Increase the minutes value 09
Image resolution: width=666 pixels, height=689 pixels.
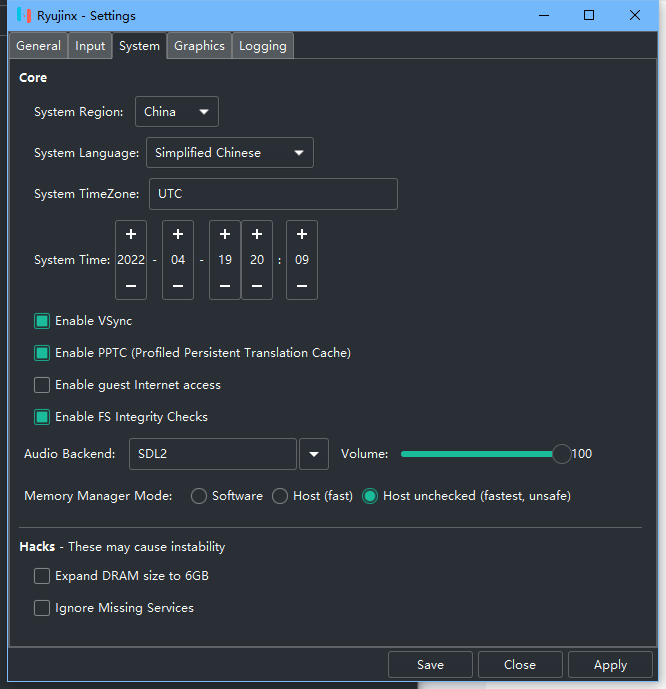point(302,234)
